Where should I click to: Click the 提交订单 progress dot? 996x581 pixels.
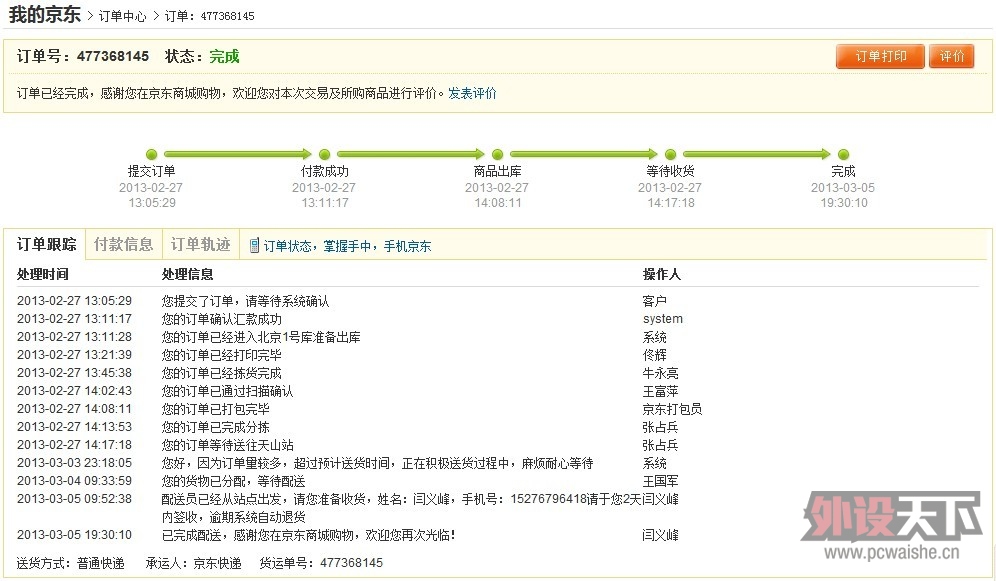click(x=151, y=154)
